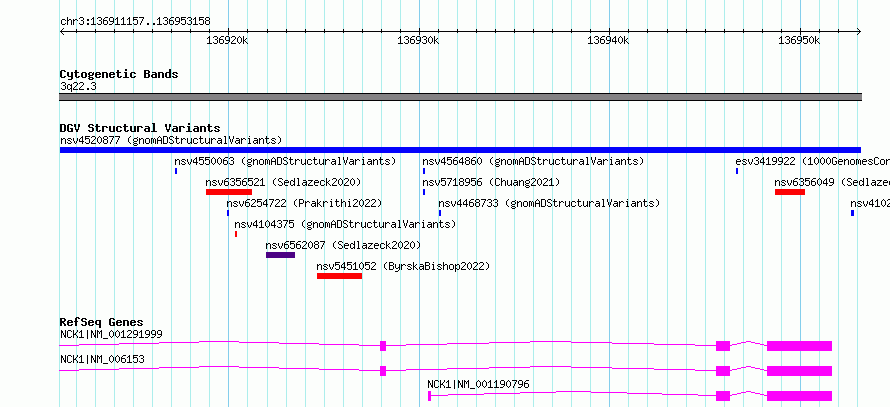This screenshot has height=407, width=890.
Task: Click the last exon of NCK1|NM_001190796
Action: click(x=799, y=396)
